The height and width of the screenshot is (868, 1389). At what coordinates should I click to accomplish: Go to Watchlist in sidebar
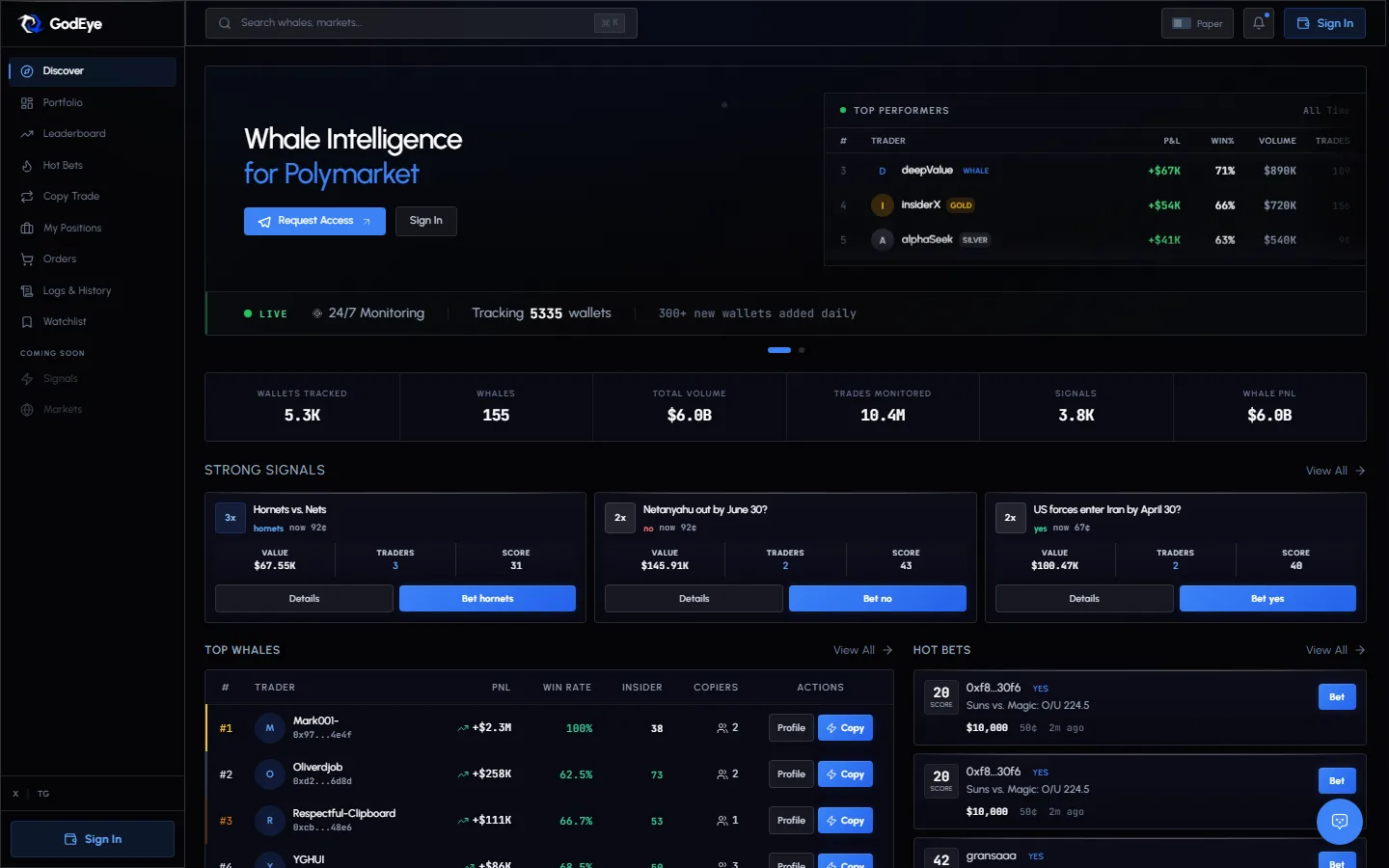65,322
